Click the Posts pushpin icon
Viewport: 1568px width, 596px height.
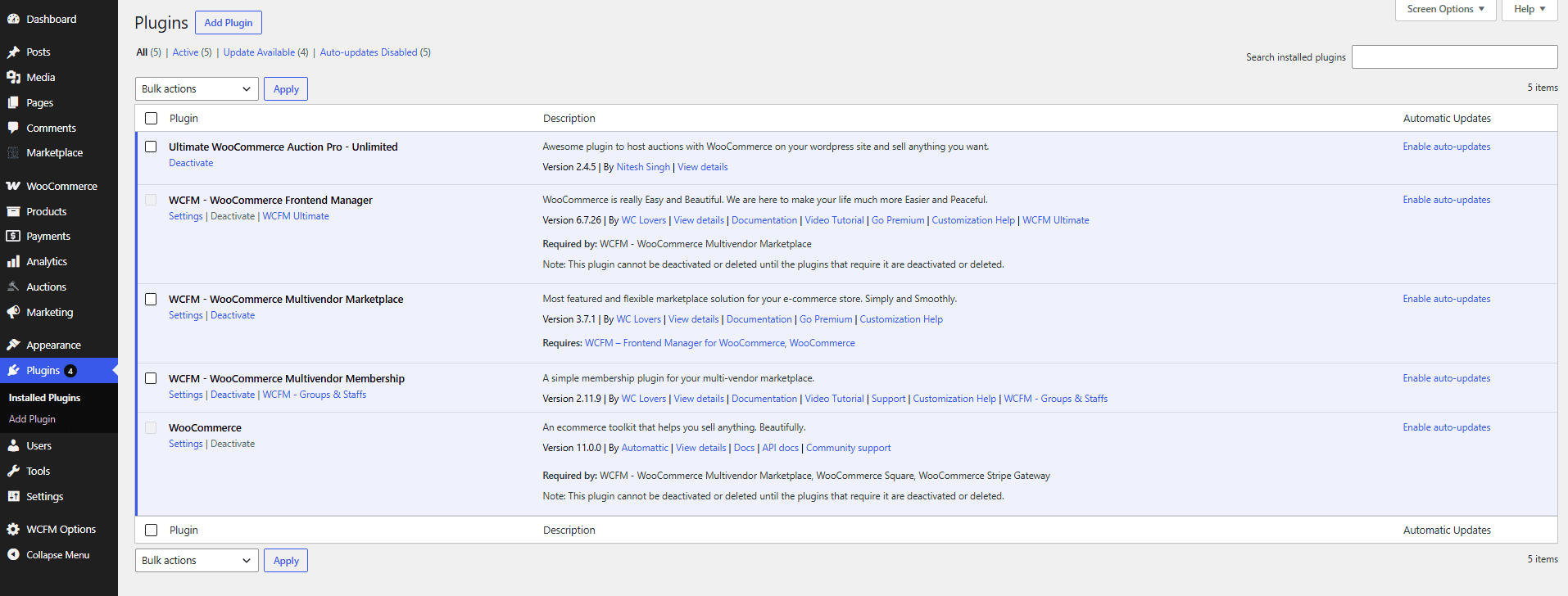(x=13, y=52)
